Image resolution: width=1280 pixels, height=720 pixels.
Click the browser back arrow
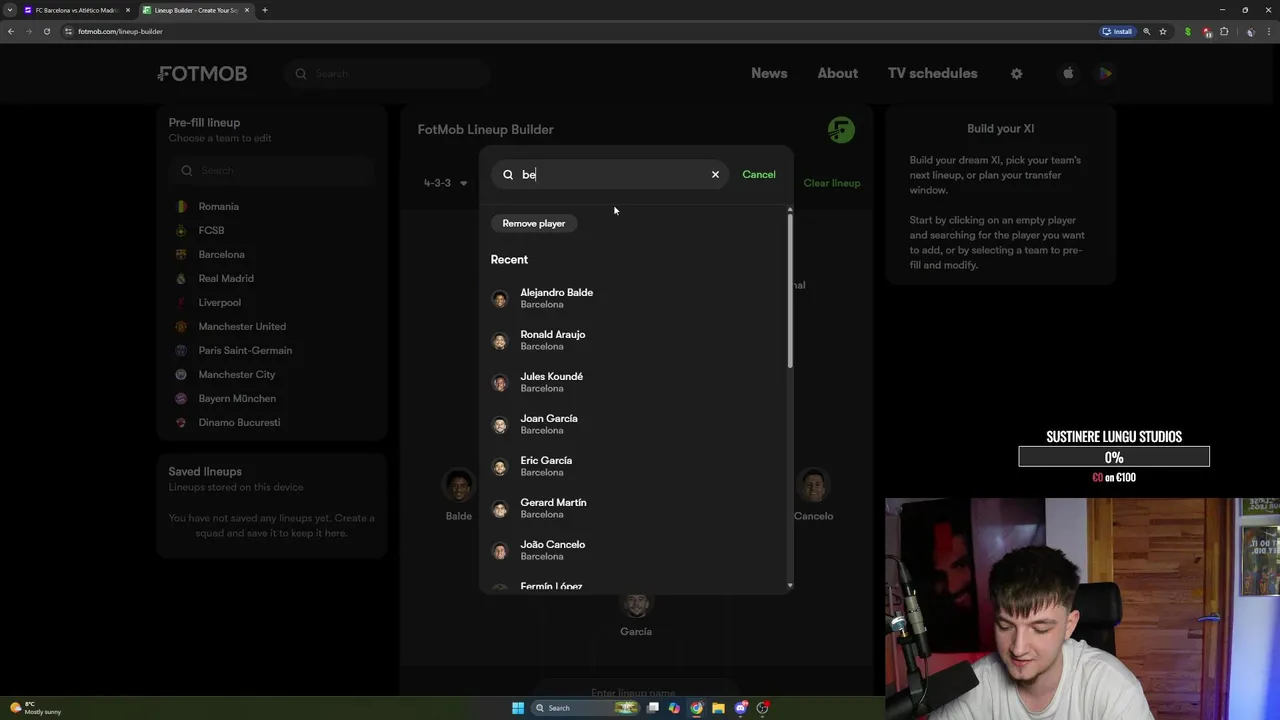pyautogui.click(x=11, y=31)
